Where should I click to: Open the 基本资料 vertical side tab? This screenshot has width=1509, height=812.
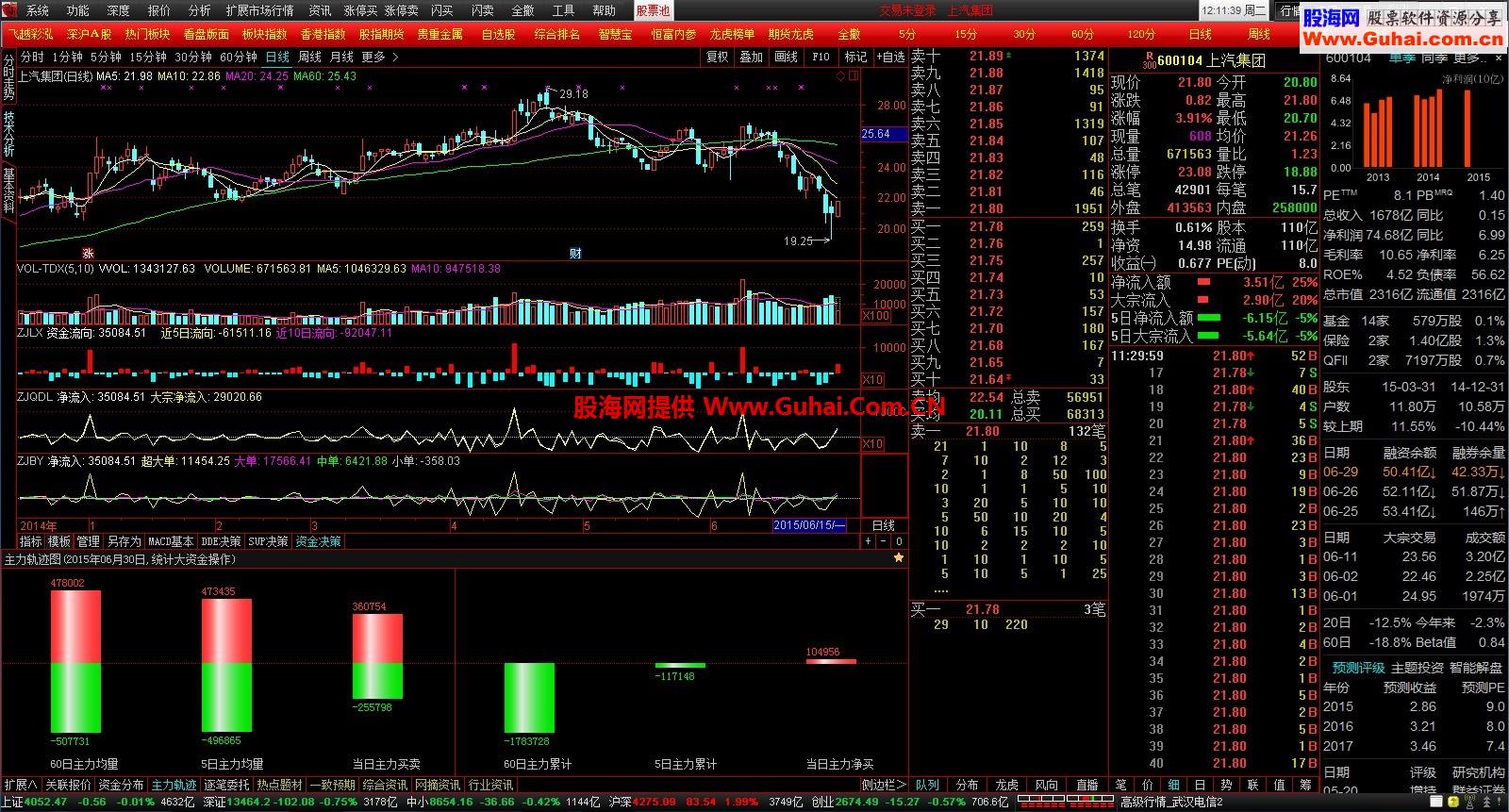(x=8, y=191)
